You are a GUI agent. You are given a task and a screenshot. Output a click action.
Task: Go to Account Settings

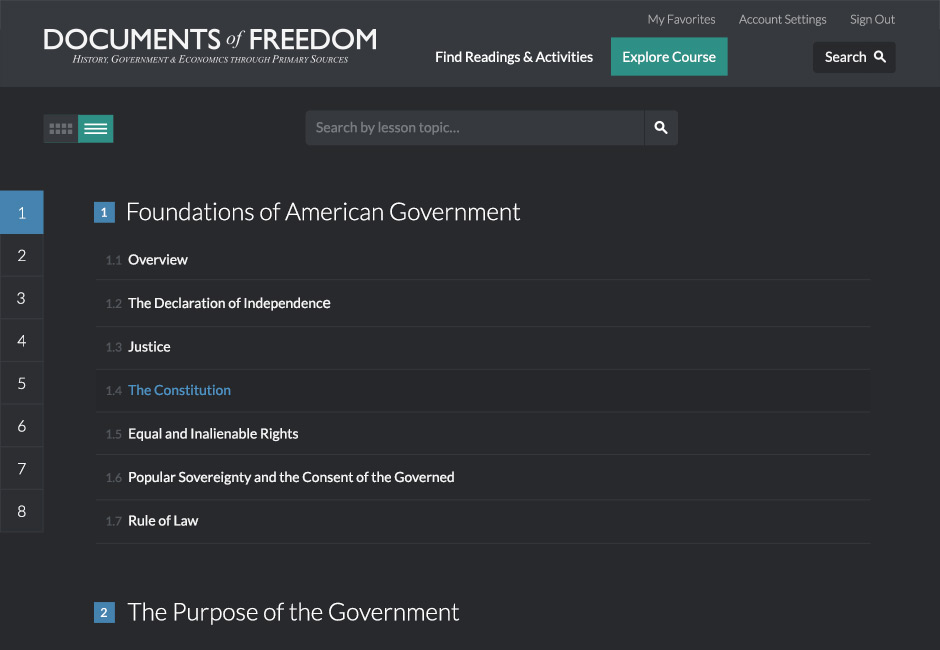click(782, 19)
